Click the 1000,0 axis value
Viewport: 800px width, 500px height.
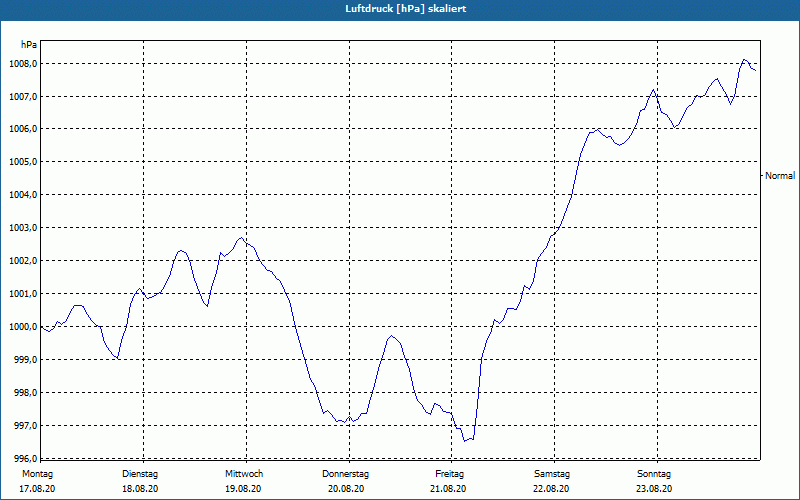pos(23,327)
